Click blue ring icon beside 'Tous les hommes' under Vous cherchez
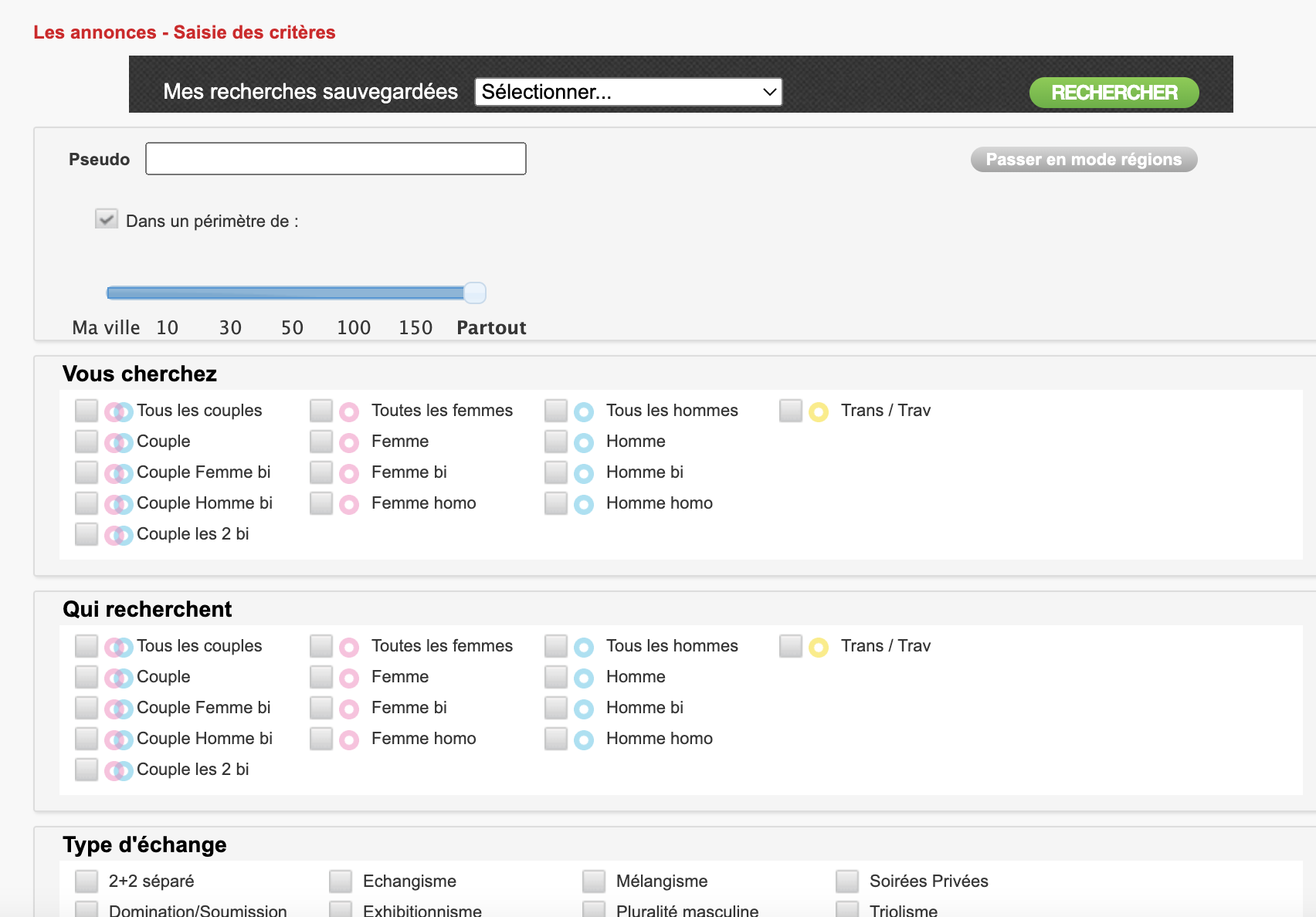The width and height of the screenshot is (1316, 917). pos(584,412)
